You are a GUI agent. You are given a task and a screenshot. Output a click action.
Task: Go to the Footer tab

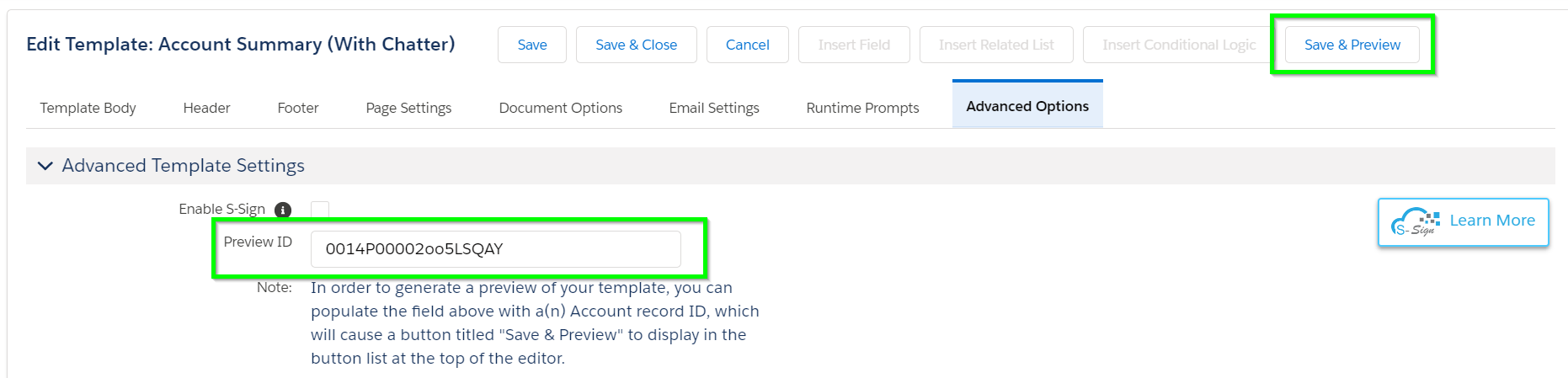pyautogui.click(x=298, y=108)
